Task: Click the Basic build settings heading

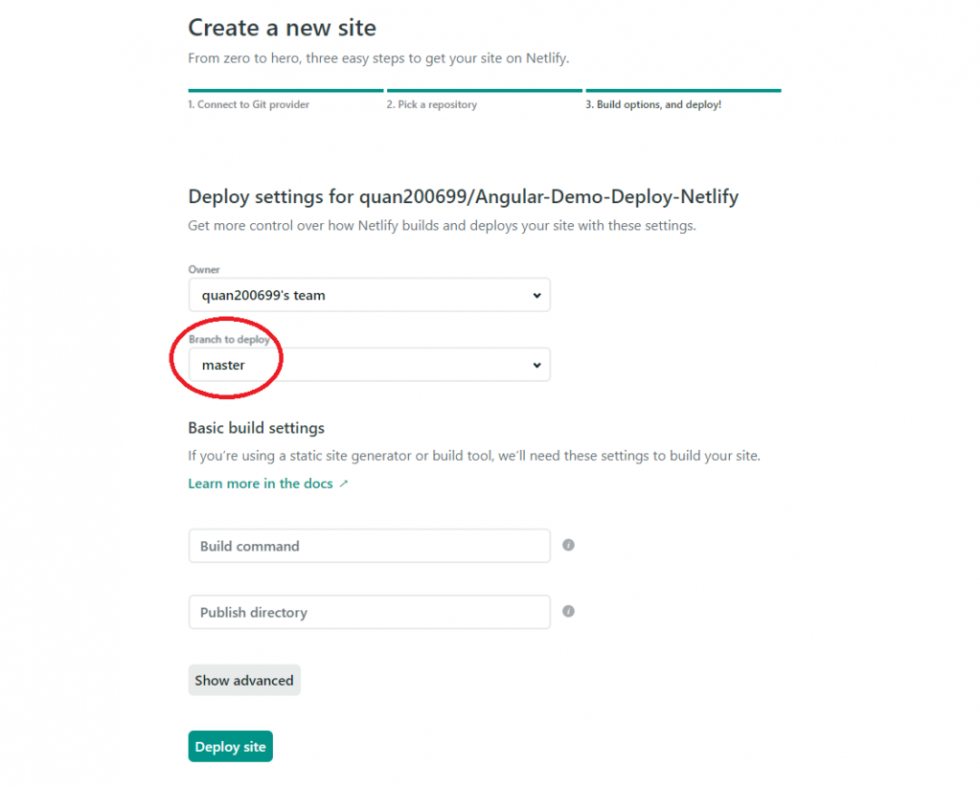Action: coord(256,428)
